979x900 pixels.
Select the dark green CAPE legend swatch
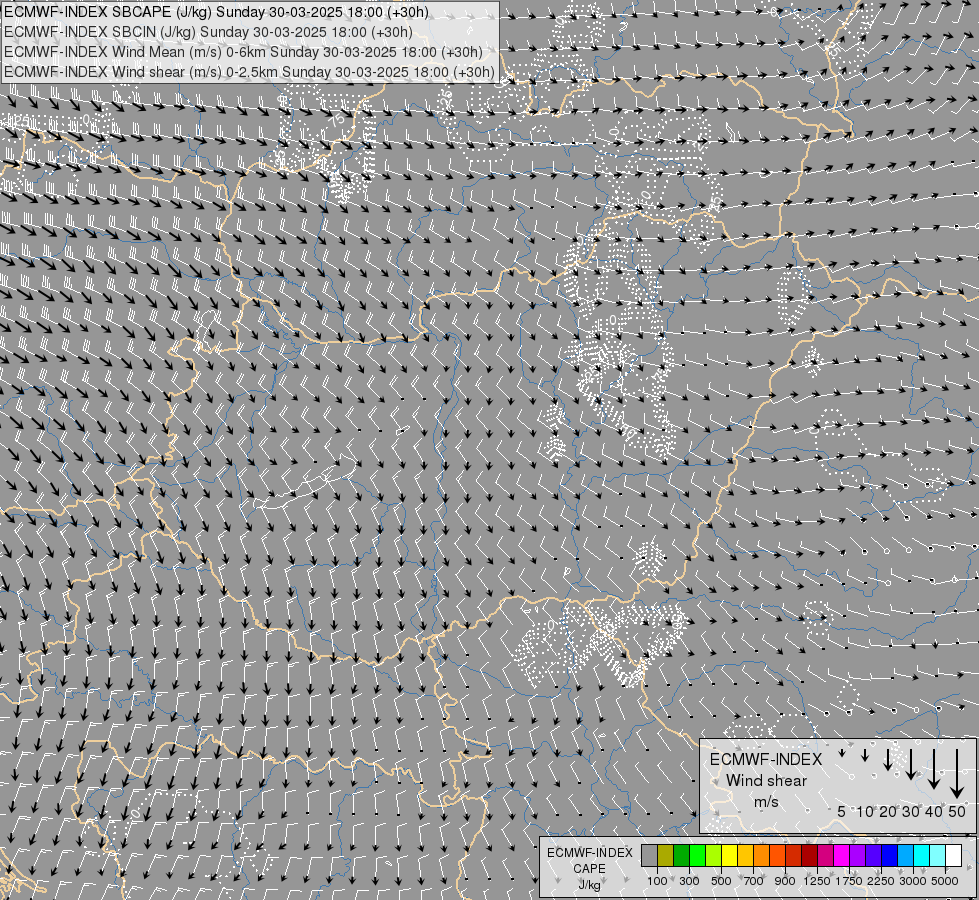click(681, 855)
